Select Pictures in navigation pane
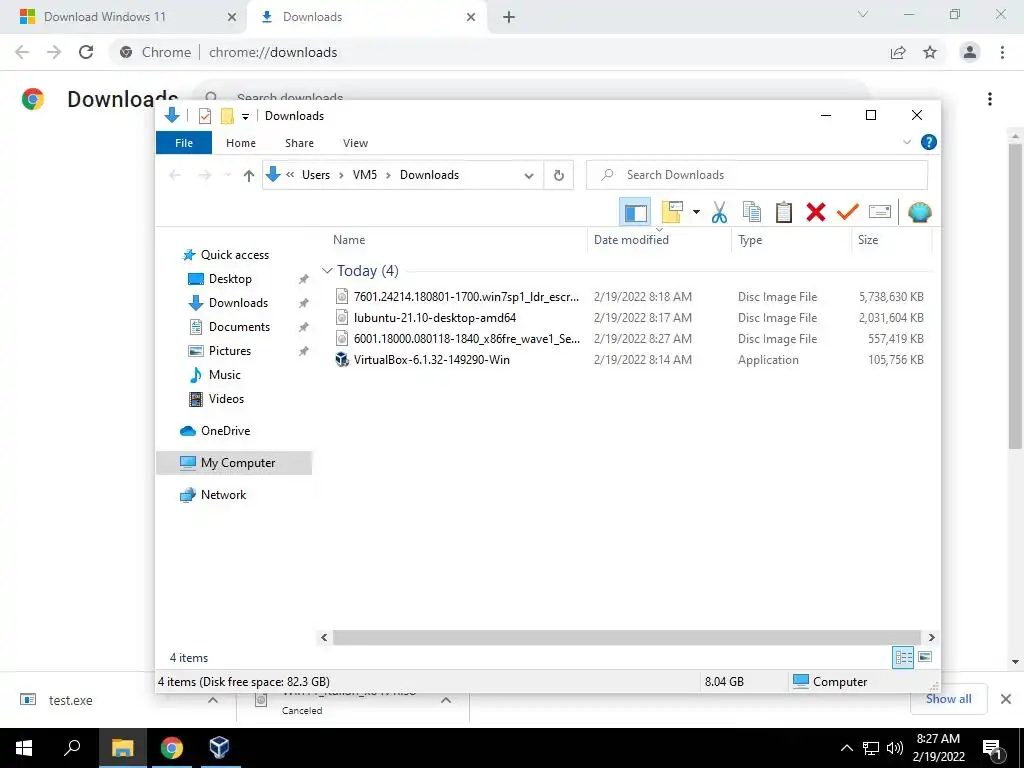This screenshot has height=768, width=1024. (229, 351)
